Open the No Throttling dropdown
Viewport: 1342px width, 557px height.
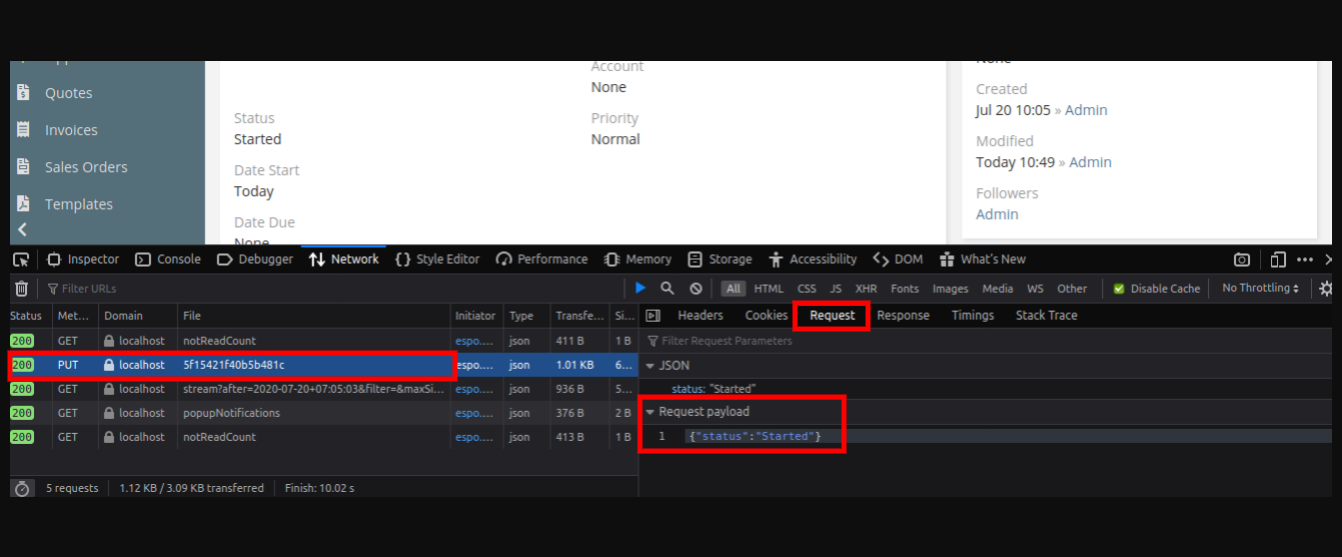1260,288
